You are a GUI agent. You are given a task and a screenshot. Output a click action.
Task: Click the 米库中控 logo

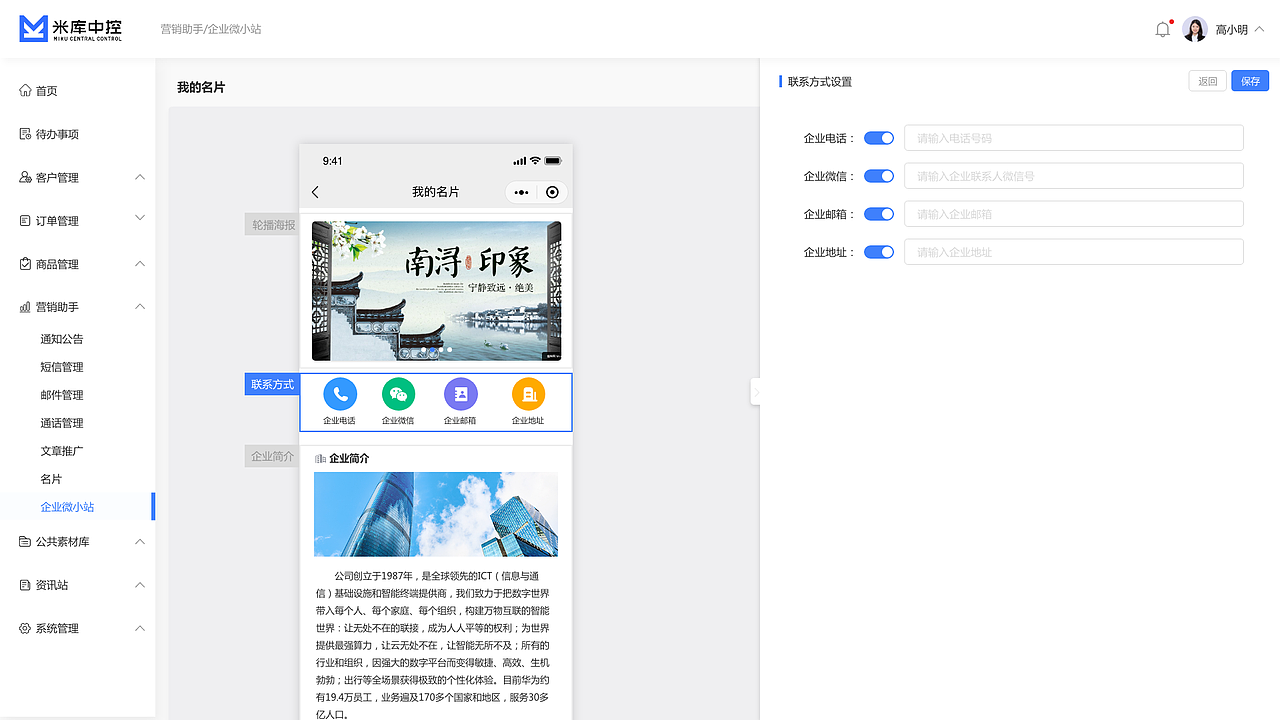point(68,29)
